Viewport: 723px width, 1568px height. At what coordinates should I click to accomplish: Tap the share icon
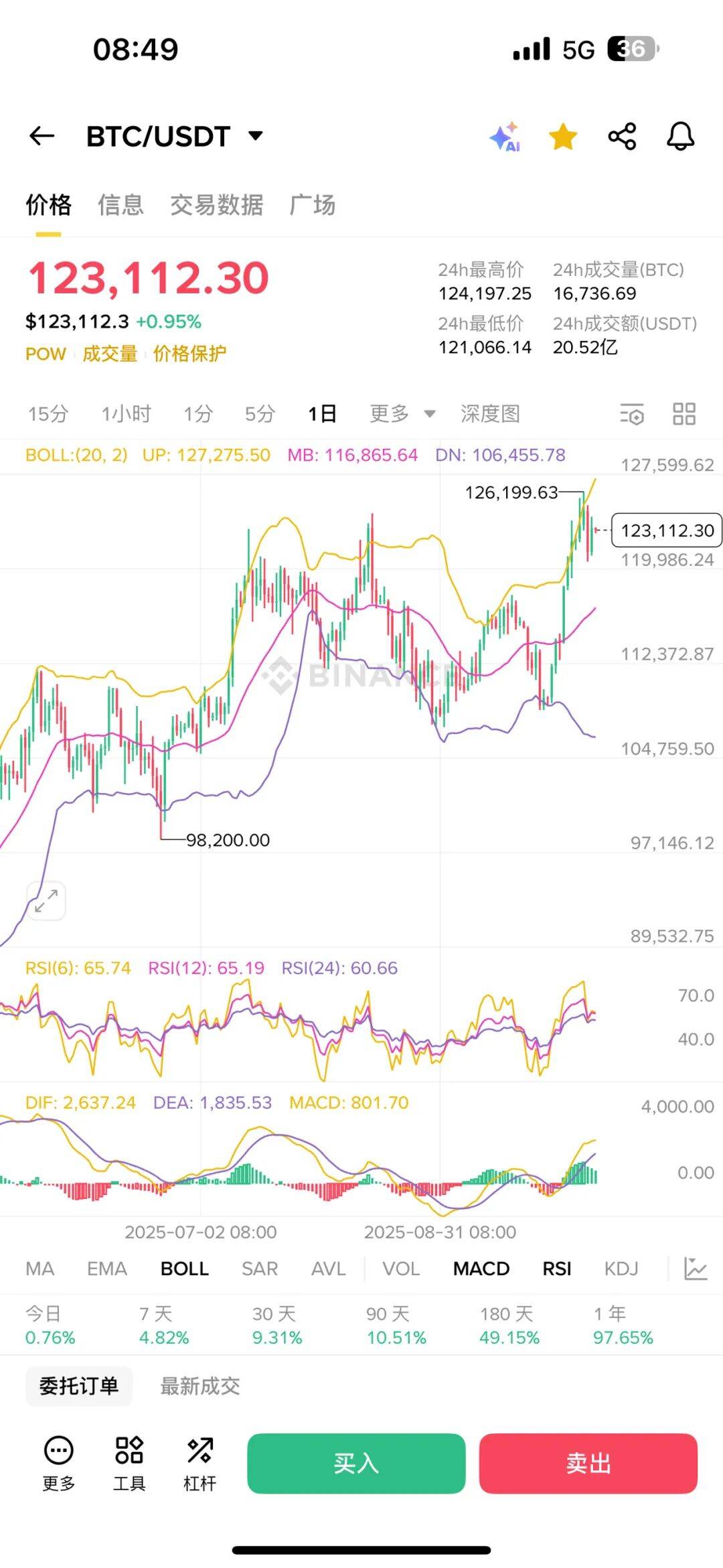pos(622,137)
